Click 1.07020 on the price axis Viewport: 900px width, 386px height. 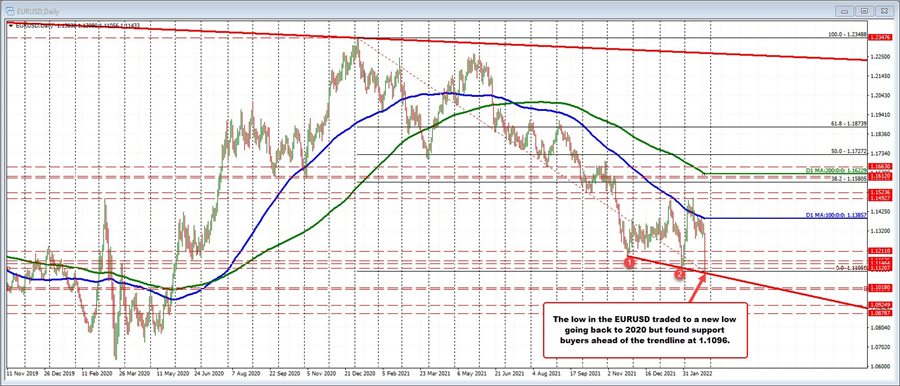880,347
